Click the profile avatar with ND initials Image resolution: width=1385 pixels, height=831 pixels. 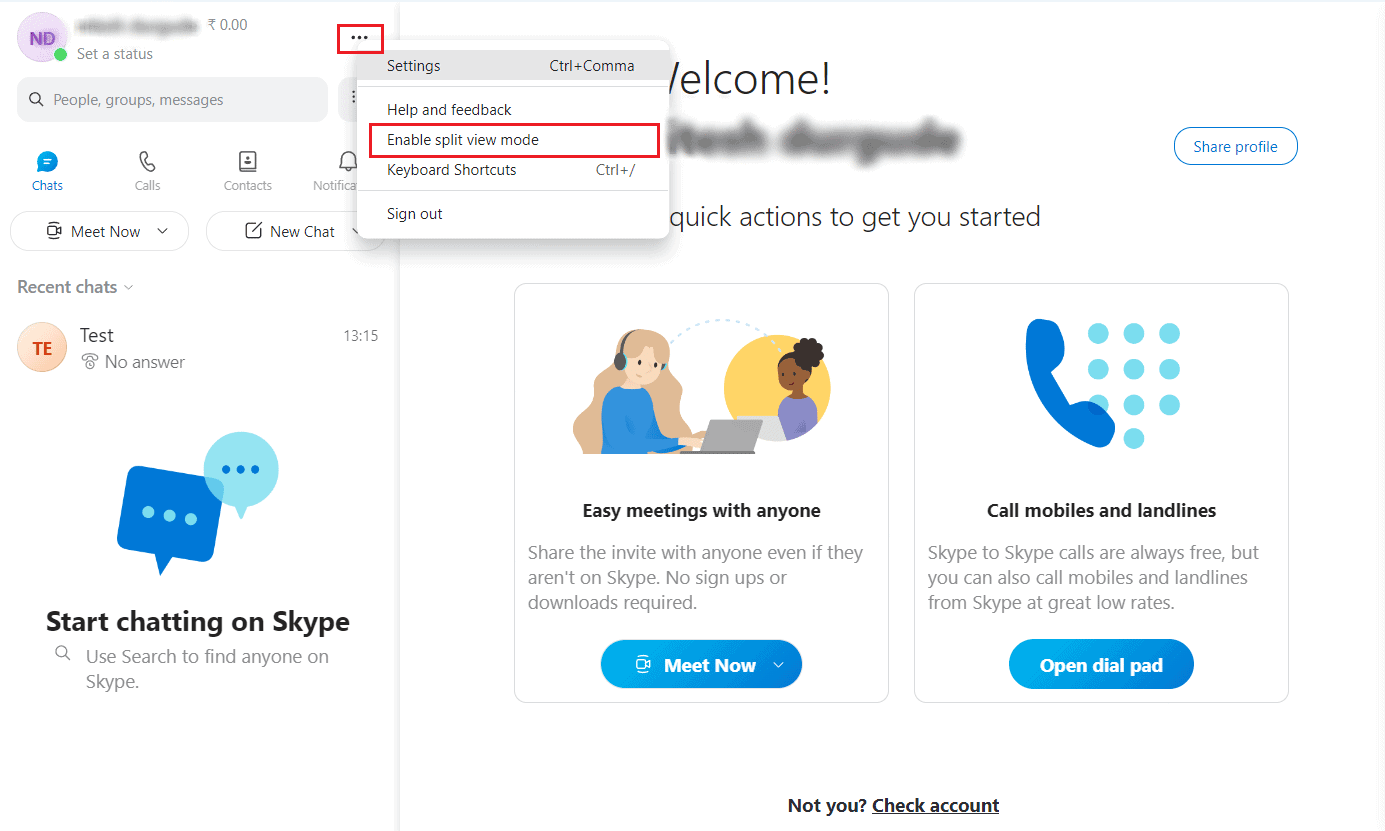tap(41, 37)
